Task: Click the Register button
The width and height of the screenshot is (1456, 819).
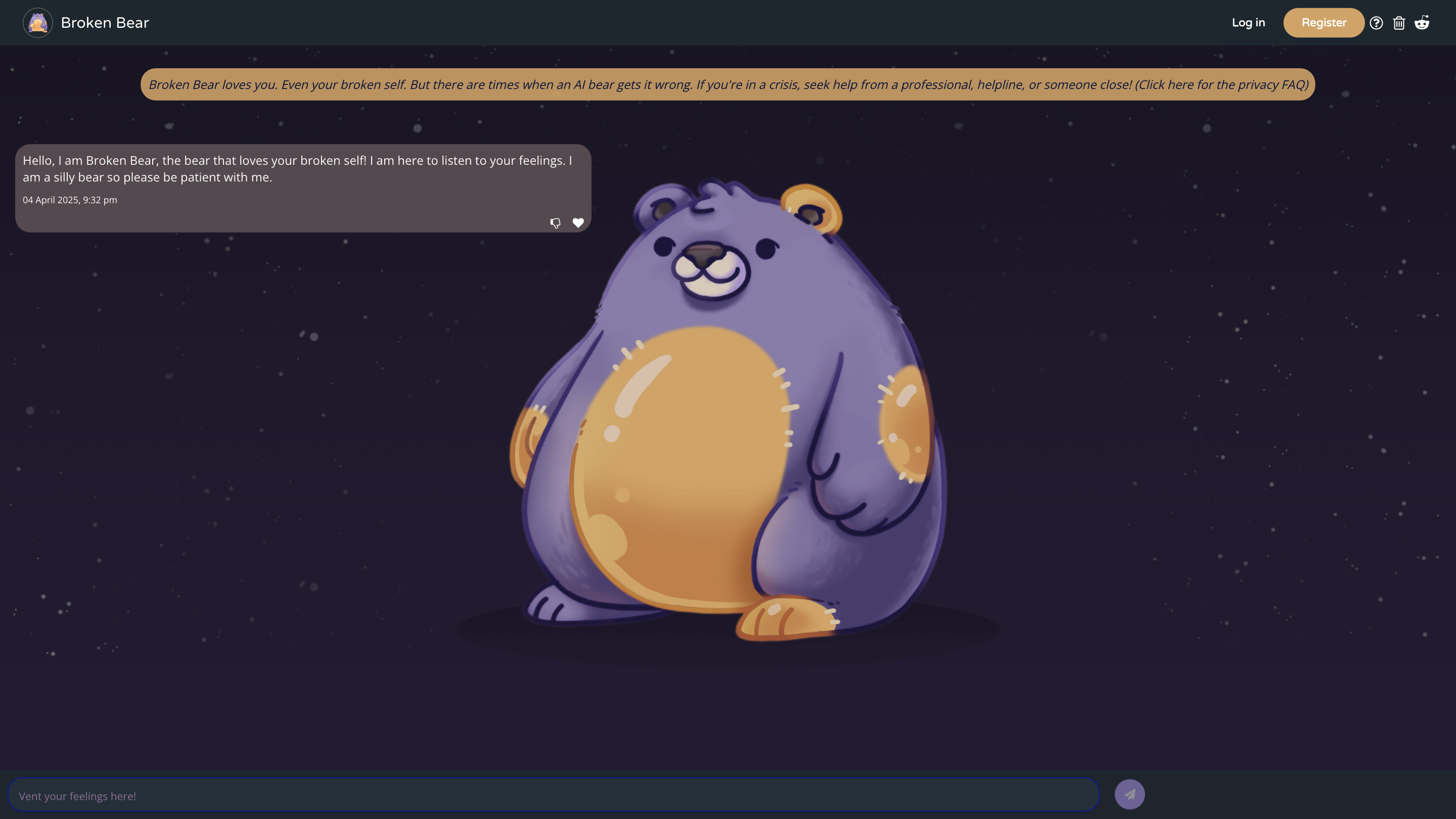Action: point(1324,23)
